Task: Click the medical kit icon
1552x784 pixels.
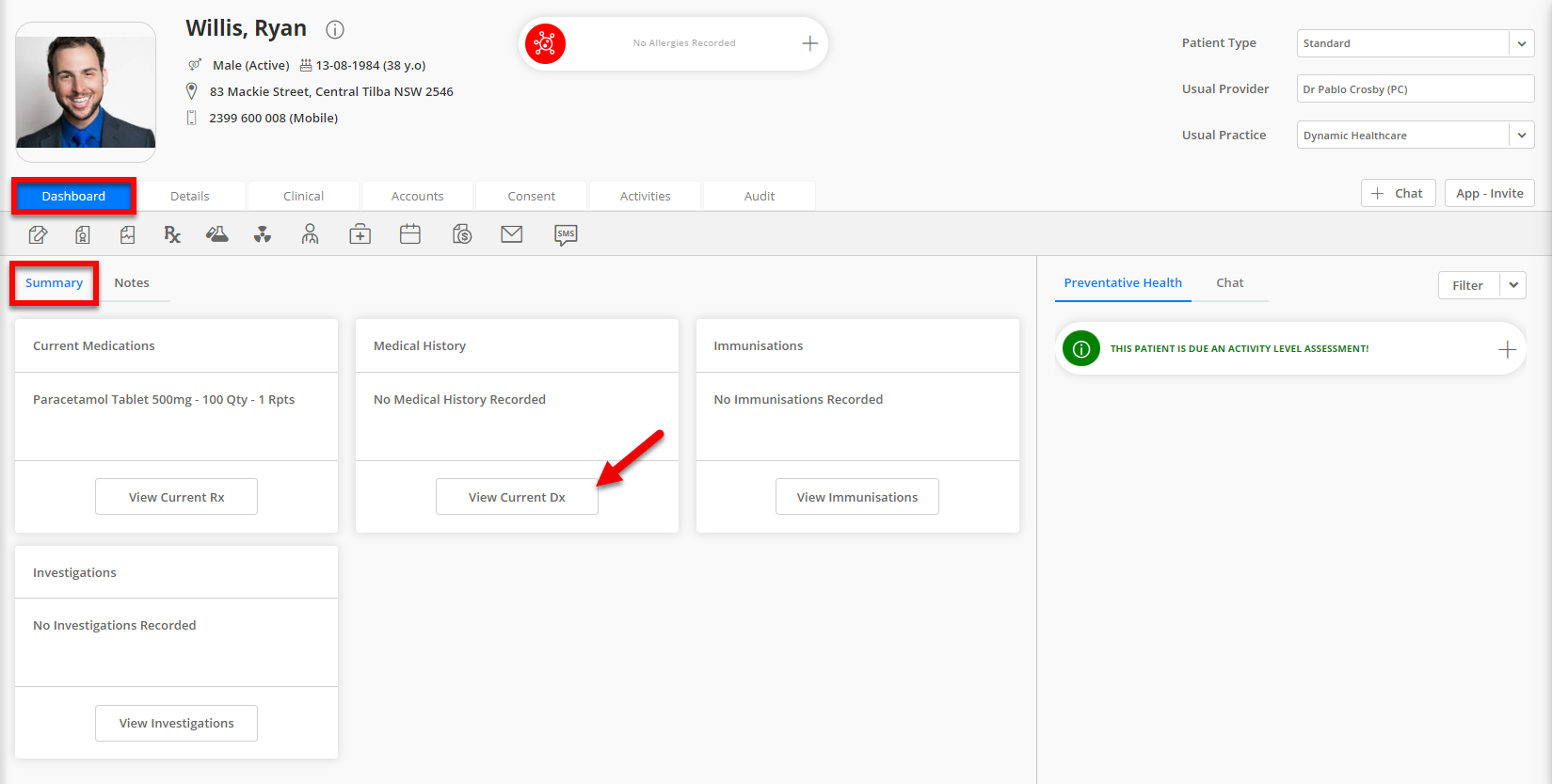Action: (360, 234)
